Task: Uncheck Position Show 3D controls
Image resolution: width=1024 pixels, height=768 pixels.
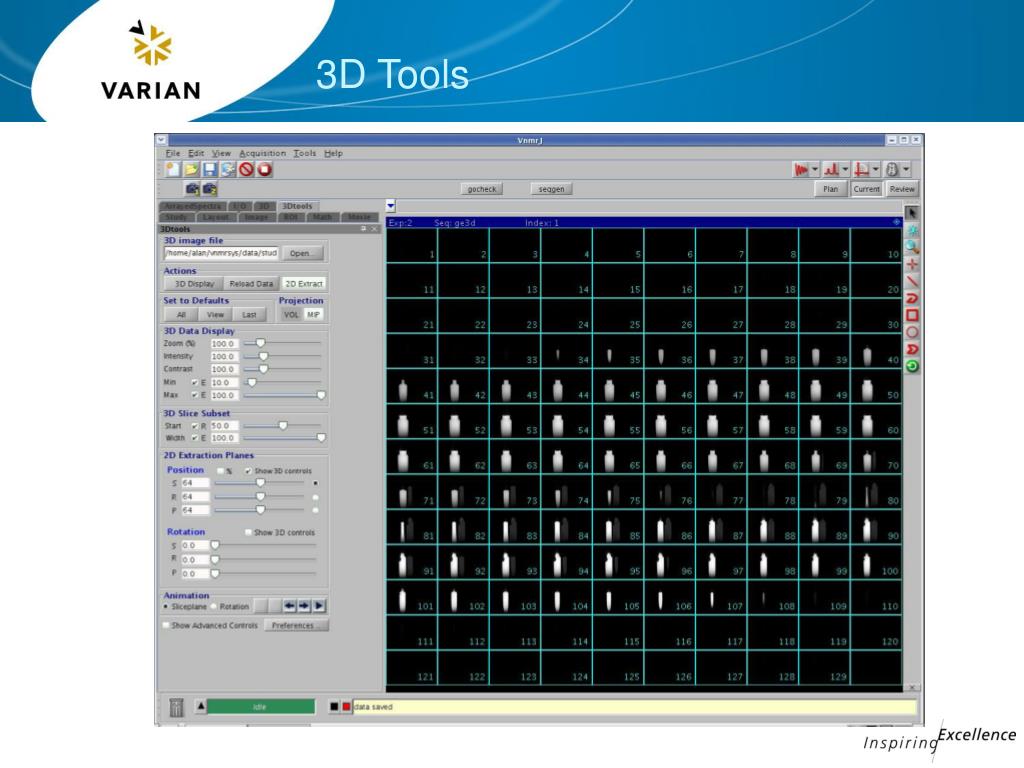Action: [x=248, y=471]
